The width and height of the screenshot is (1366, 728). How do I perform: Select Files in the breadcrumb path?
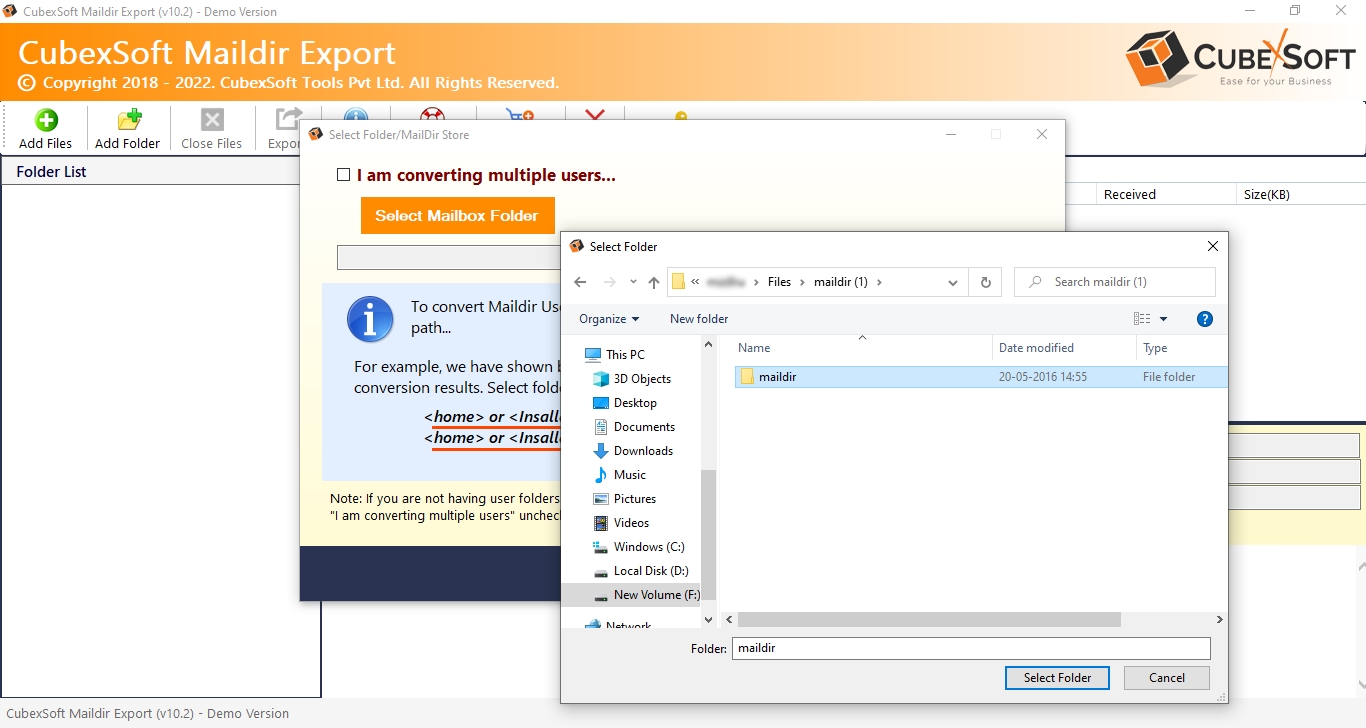[x=779, y=281]
